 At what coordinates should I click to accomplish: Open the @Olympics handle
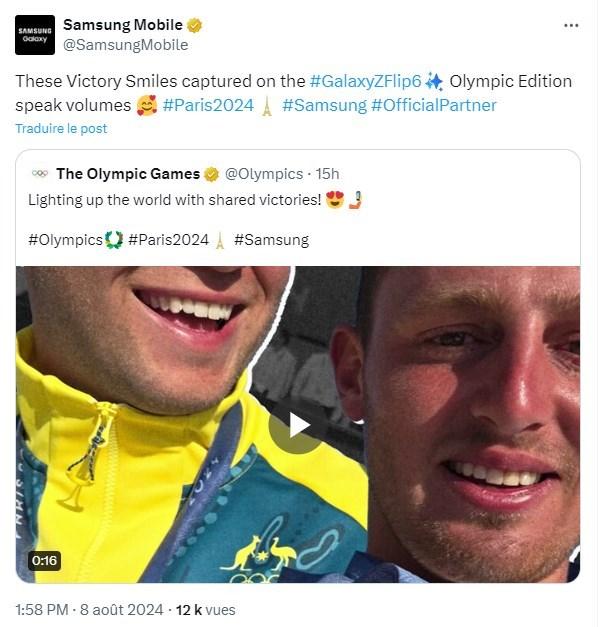coord(264,174)
